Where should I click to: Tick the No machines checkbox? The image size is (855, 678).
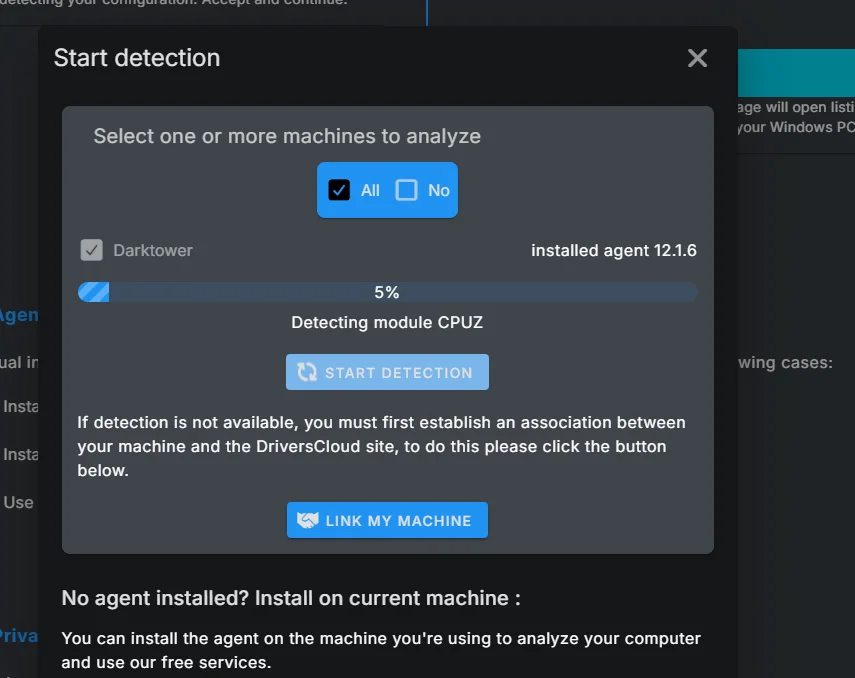click(406, 190)
